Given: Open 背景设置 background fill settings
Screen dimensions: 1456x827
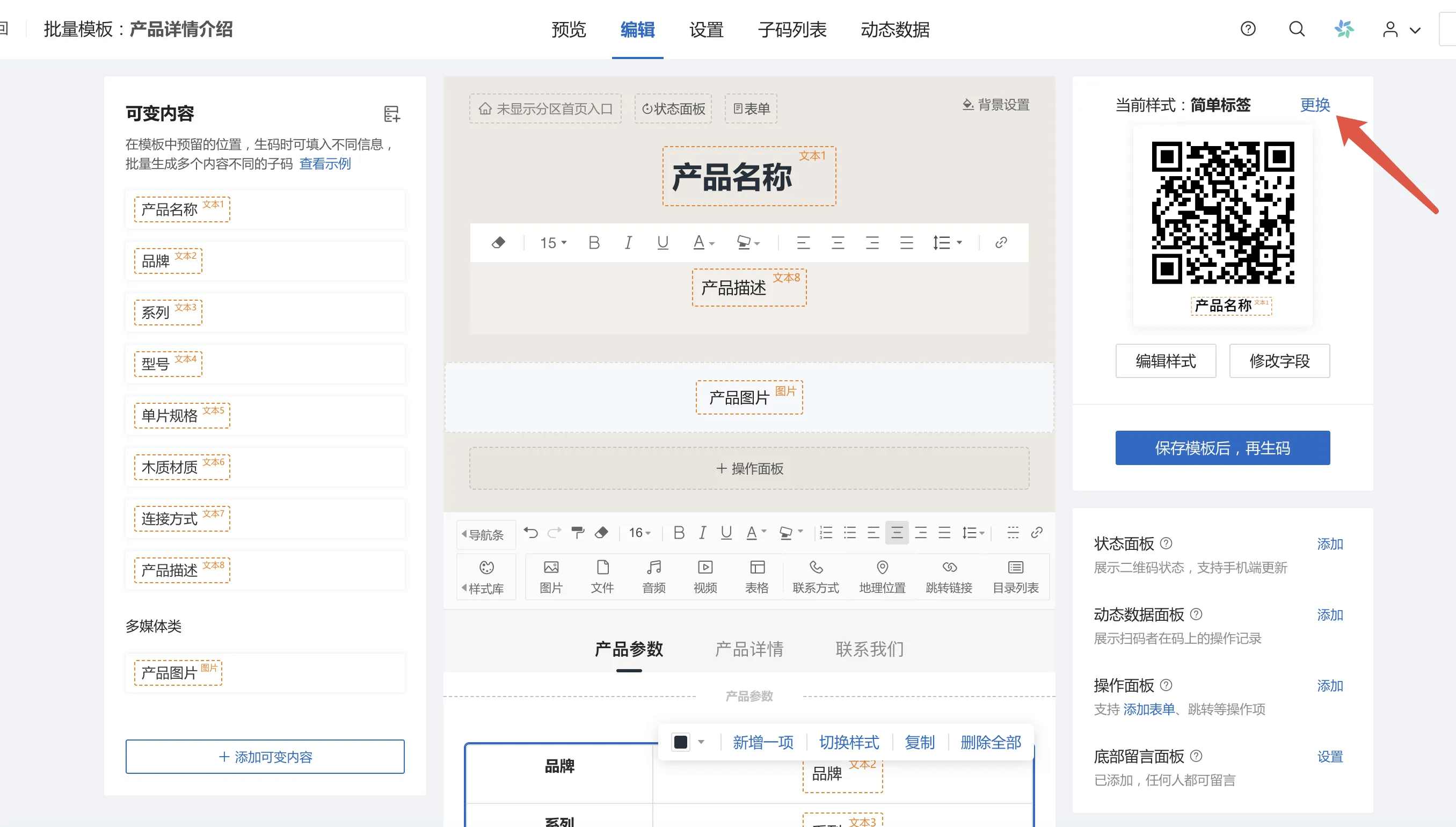Looking at the screenshot, I should 996,105.
